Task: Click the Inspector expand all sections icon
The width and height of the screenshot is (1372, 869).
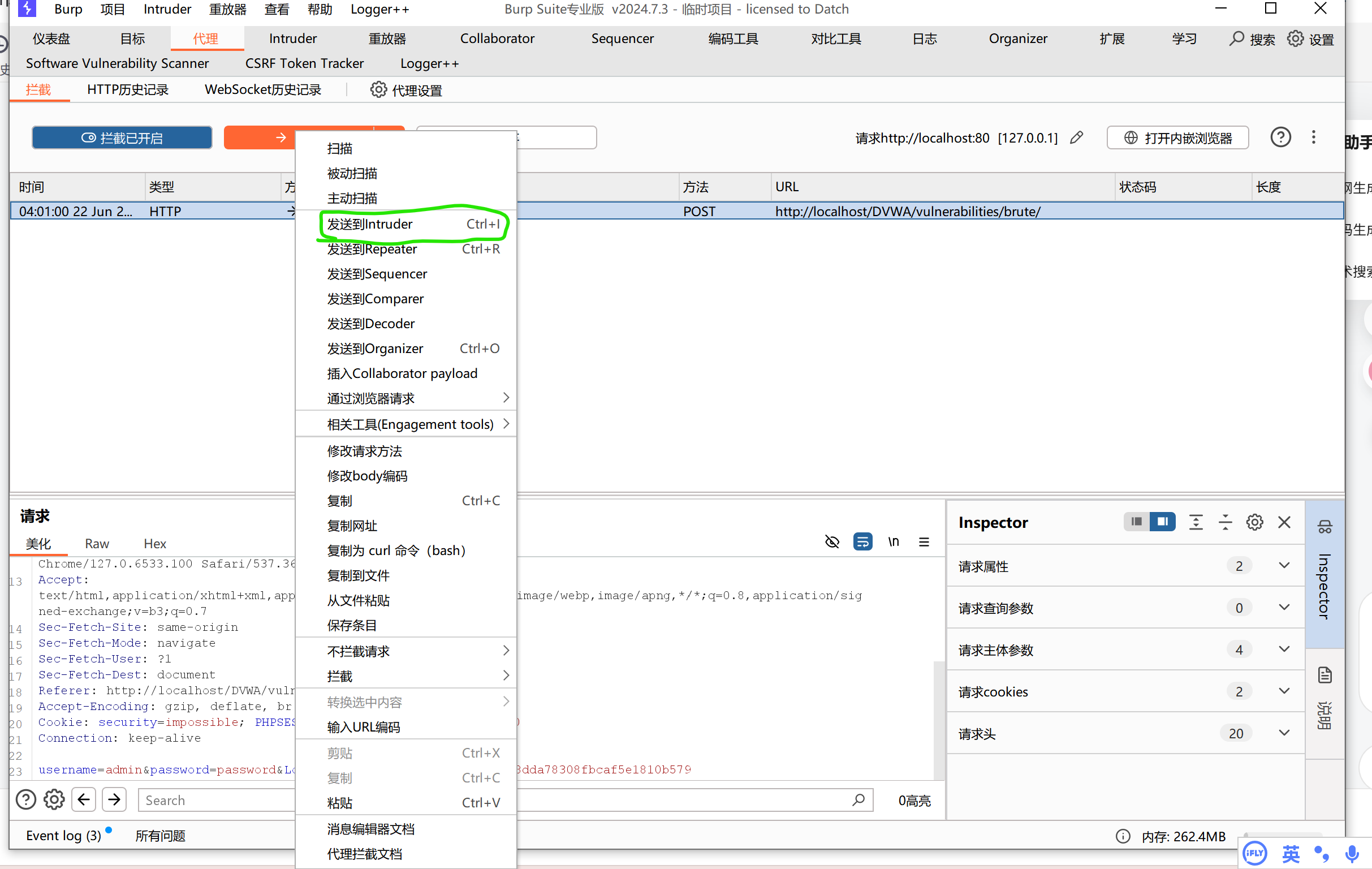Action: (x=1196, y=522)
